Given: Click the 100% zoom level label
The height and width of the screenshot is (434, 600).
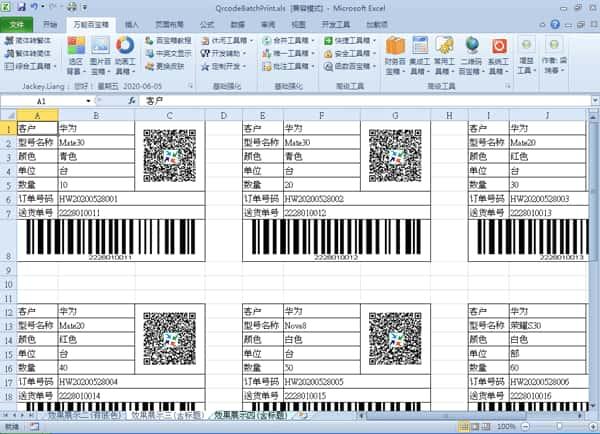Looking at the screenshot, I should 506,426.
